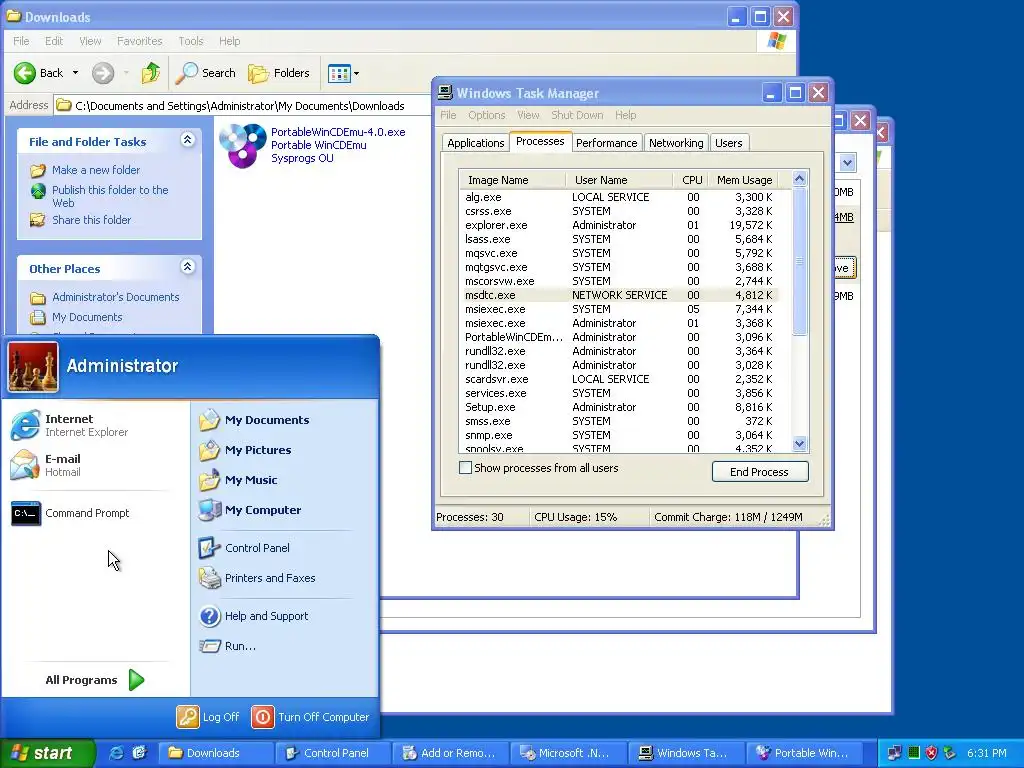Open My Documents in Start menu
1024x768 pixels.
click(255, 420)
